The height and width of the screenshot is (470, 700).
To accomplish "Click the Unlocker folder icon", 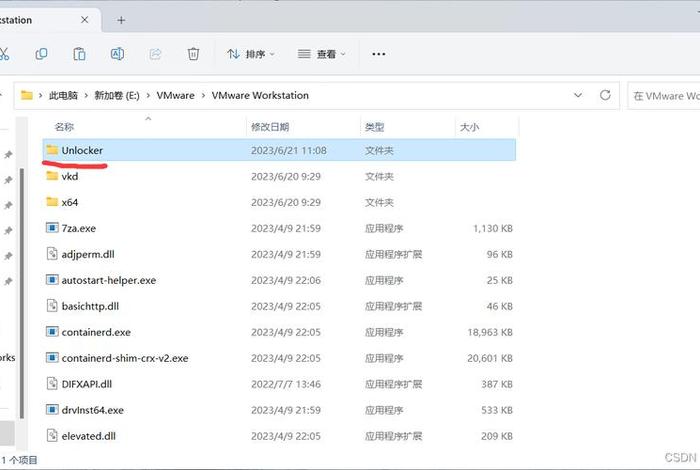I will pyautogui.click(x=52, y=150).
